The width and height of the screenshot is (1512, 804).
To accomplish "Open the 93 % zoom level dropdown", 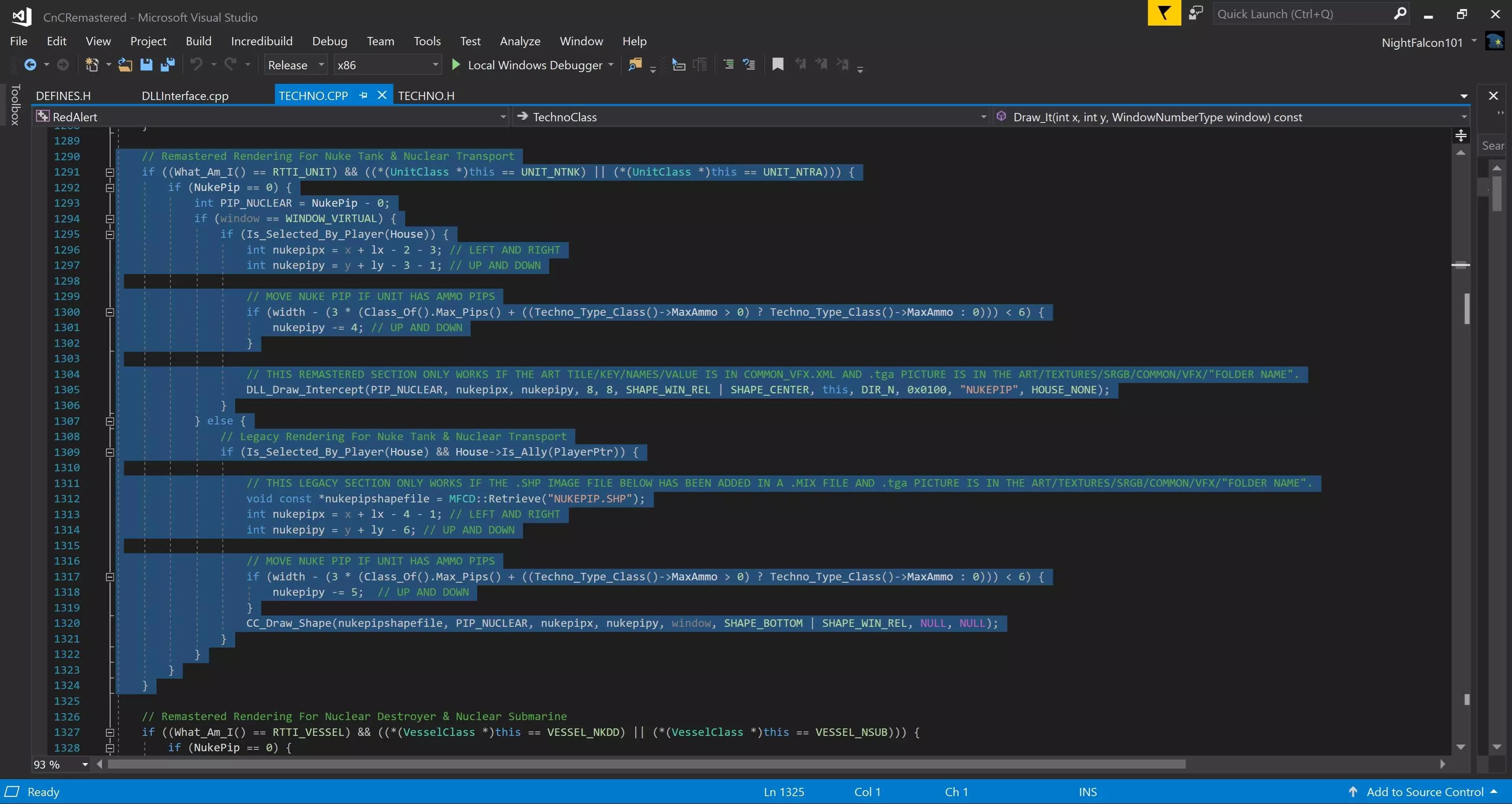I will click(85, 765).
